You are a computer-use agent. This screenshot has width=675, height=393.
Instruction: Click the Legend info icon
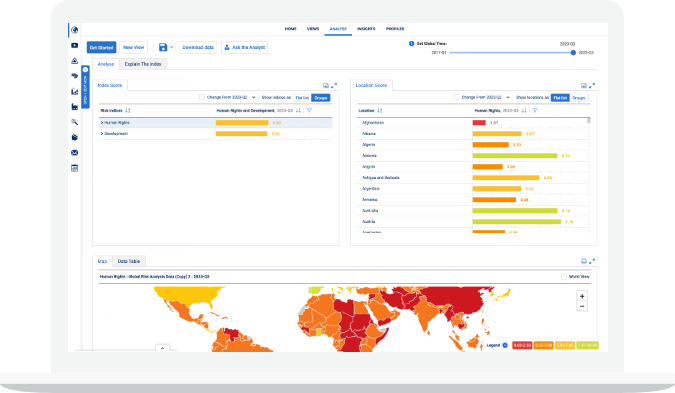(505, 345)
